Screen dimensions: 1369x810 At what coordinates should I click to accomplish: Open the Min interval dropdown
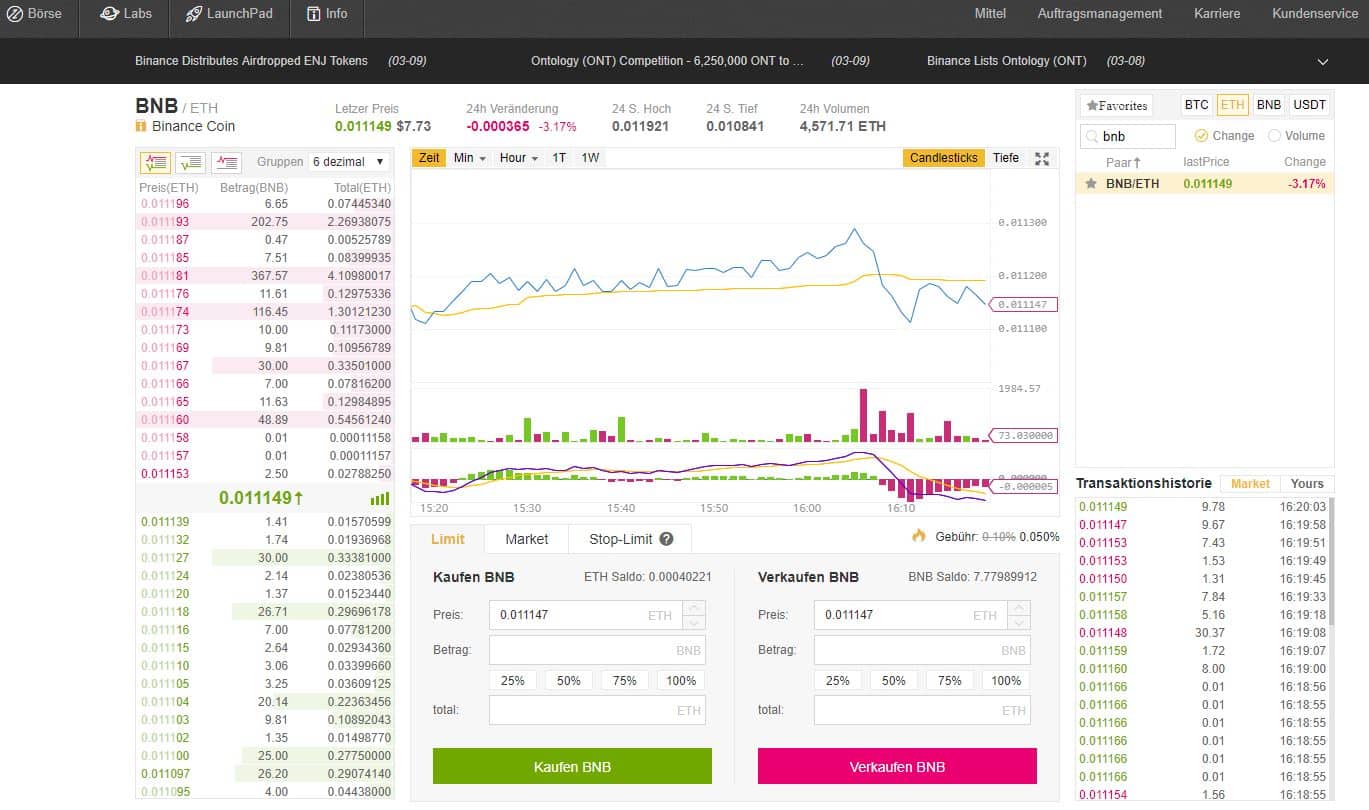pyautogui.click(x=469, y=158)
